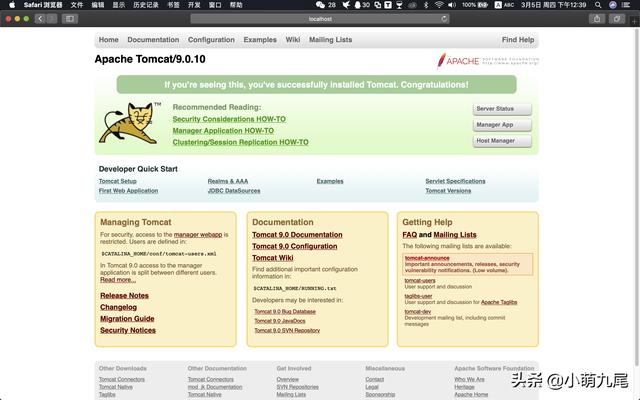640x400 pixels.
Task: Open WeChat status icon in menu bar
Action: (320, 5)
